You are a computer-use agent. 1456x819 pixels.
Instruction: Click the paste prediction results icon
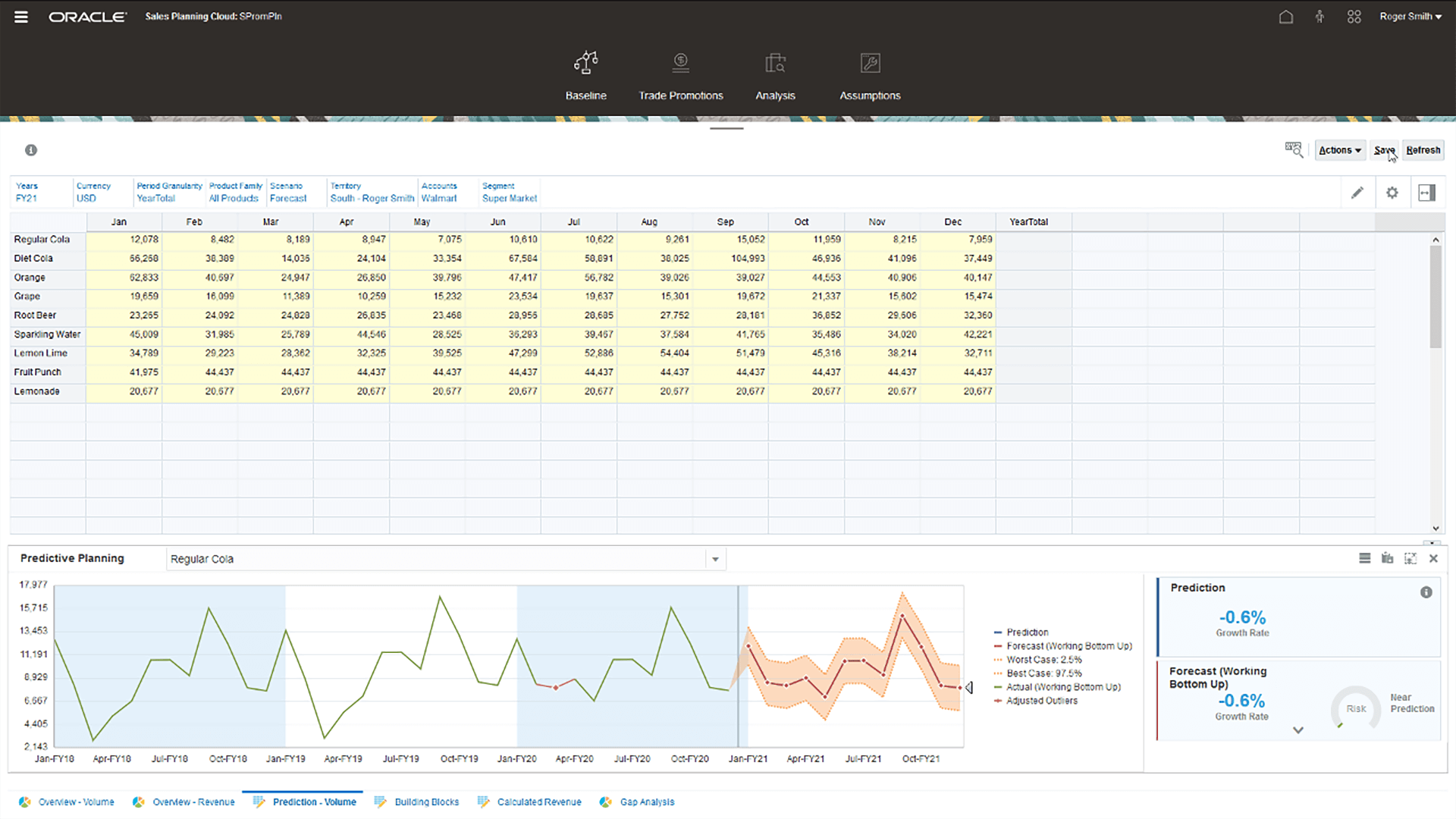[x=1387, y=558]
